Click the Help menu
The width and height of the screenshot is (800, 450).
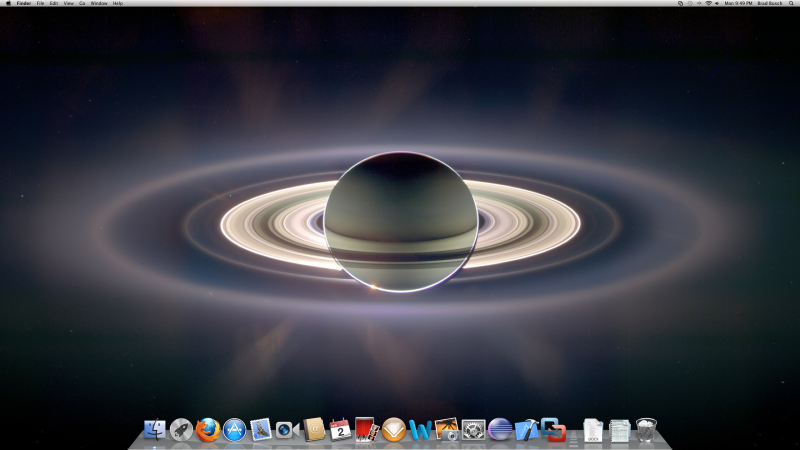tap(118, 4)
